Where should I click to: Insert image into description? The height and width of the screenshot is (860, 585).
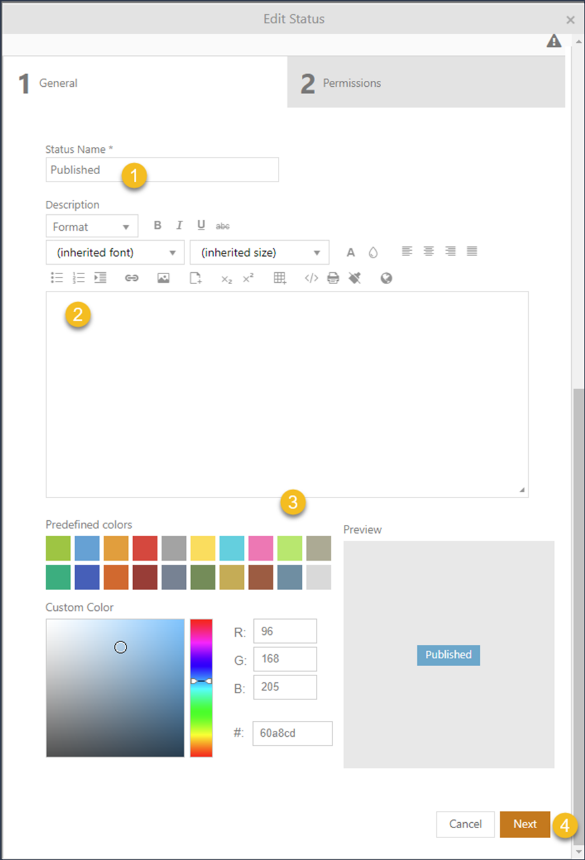click(163, 278)
